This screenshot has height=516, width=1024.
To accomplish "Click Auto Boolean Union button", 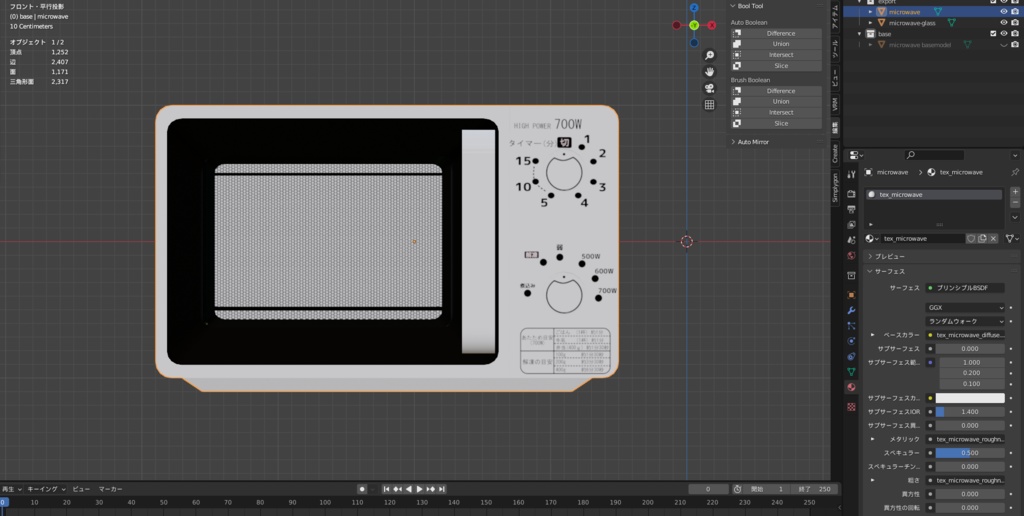I will point(776,44).
